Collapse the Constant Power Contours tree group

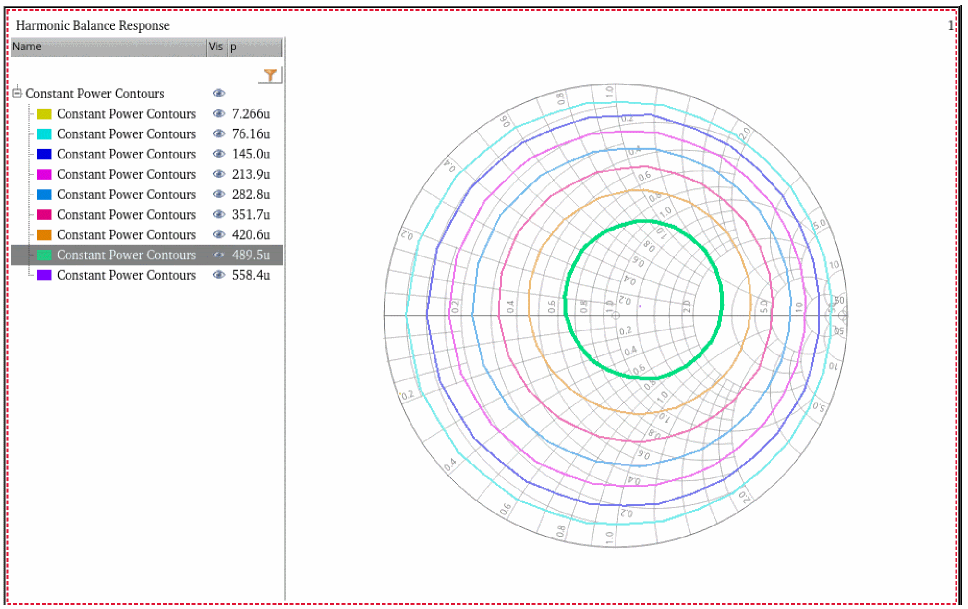[x=17, y=94]
